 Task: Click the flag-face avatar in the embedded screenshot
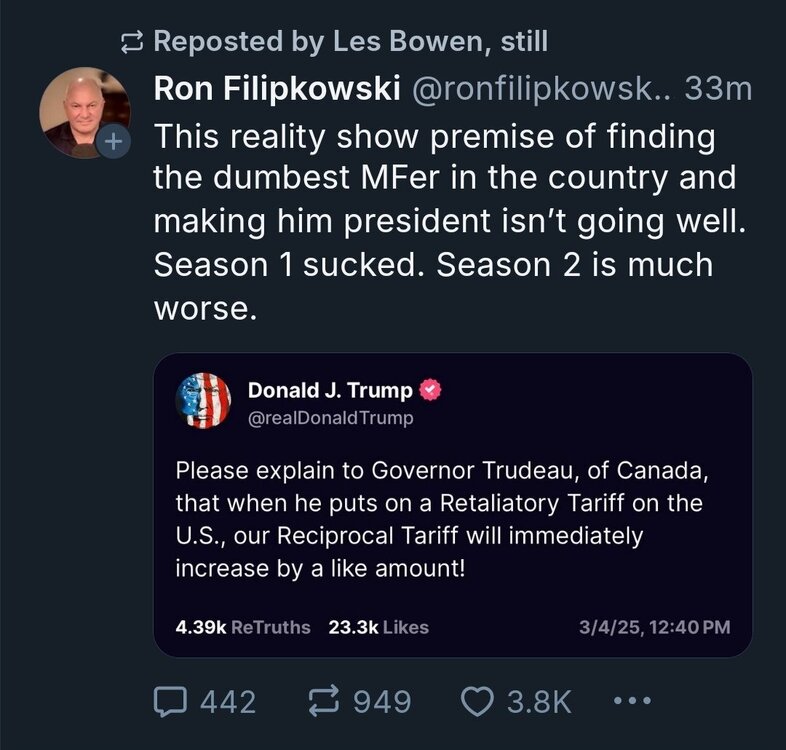pos(203,400)
